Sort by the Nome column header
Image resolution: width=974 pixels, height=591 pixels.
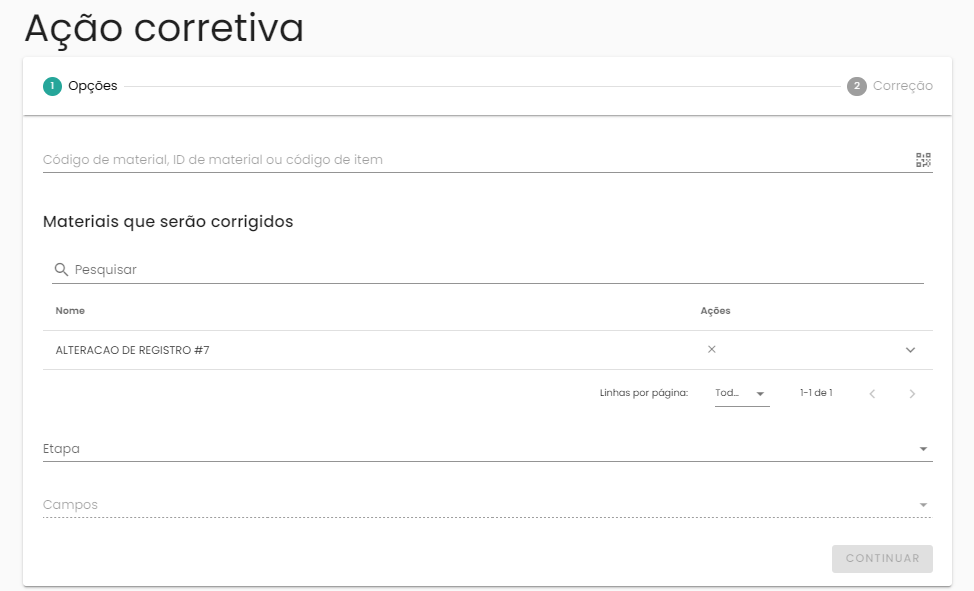(70, 311)
